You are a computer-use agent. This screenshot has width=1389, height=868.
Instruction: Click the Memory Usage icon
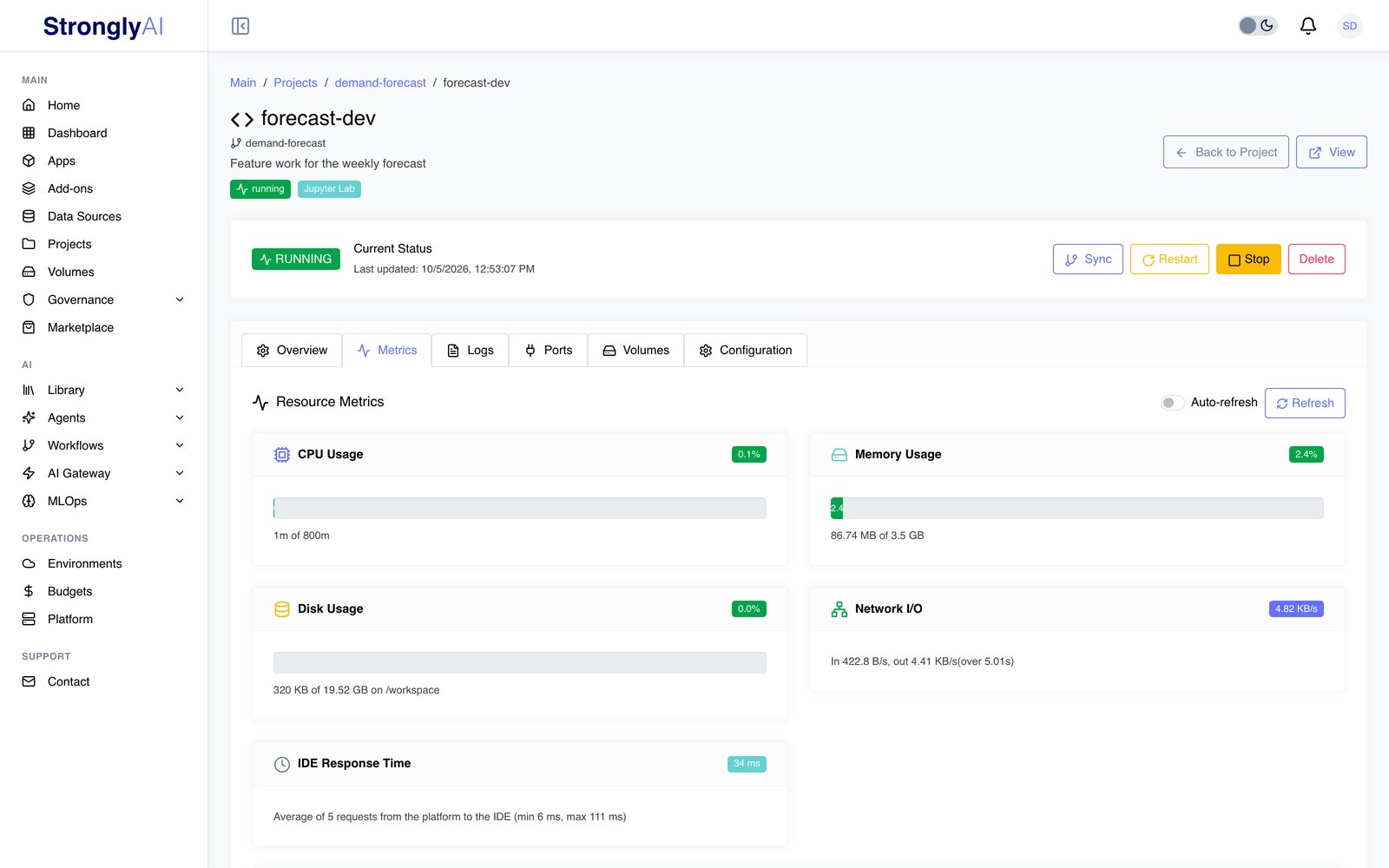[839, 455]
